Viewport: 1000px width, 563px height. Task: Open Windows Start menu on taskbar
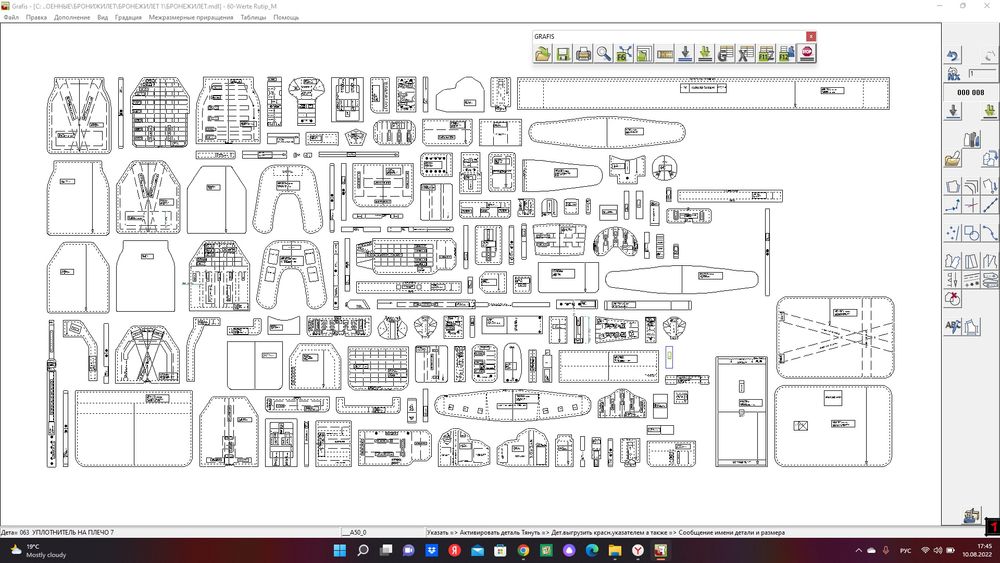[338, 550]
